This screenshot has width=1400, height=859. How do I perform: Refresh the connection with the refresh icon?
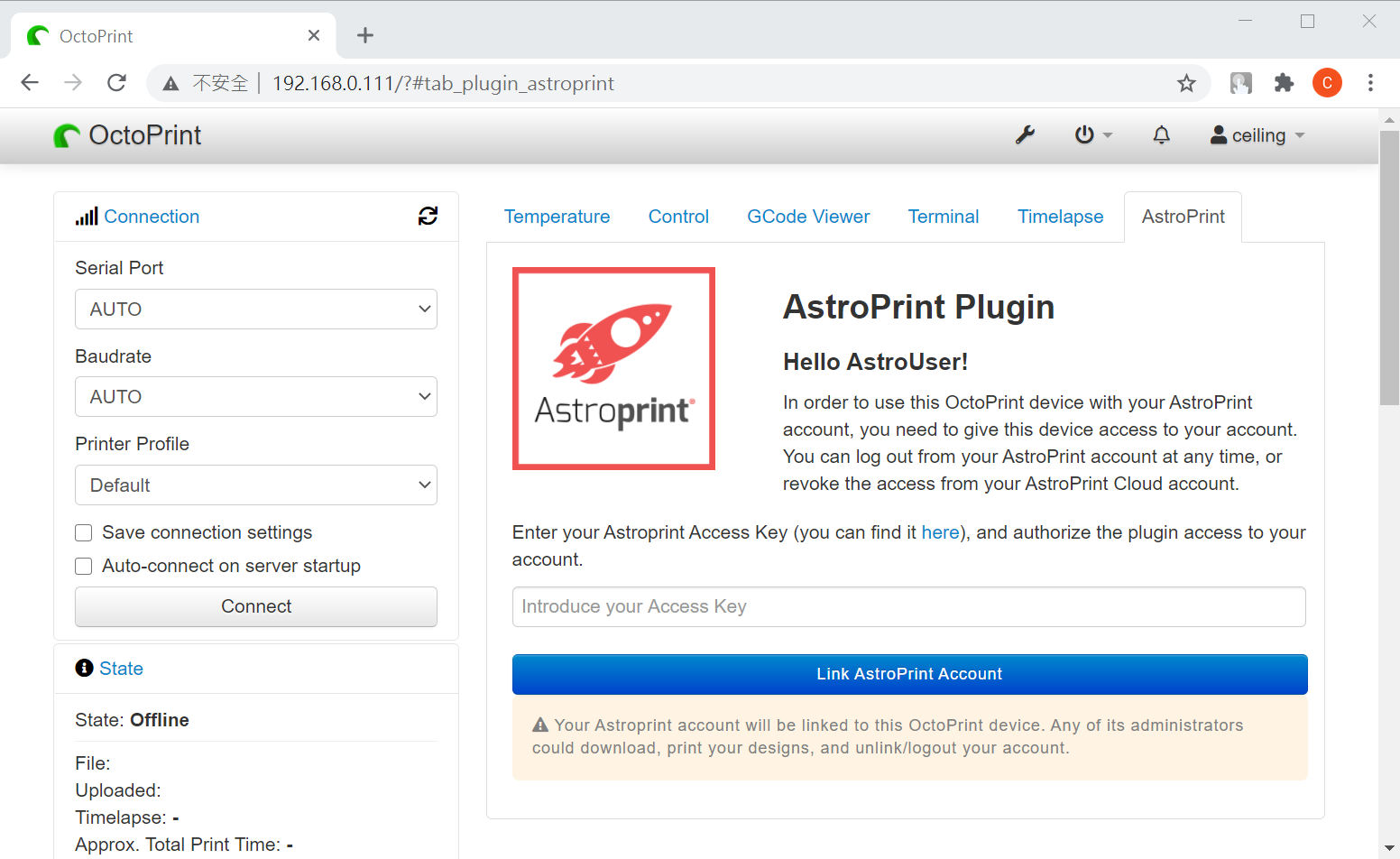[x=428, y=217]
